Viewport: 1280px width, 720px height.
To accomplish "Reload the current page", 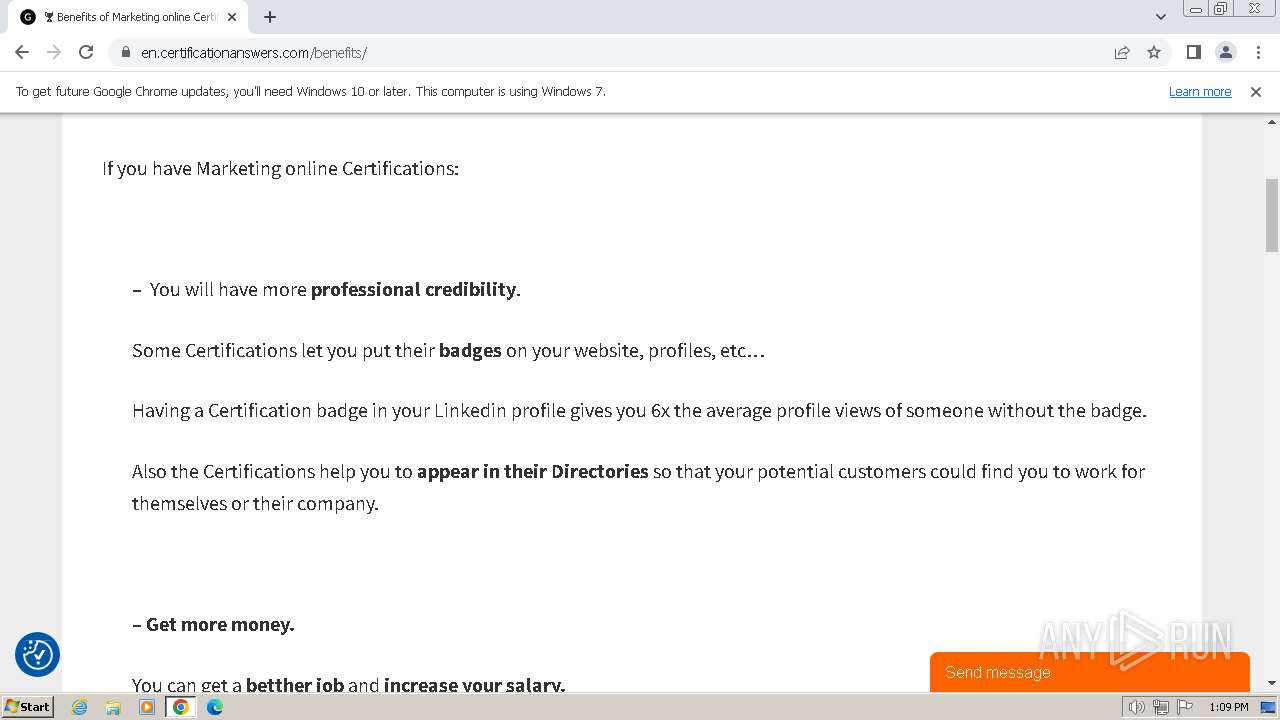I will tap(86, 52).
